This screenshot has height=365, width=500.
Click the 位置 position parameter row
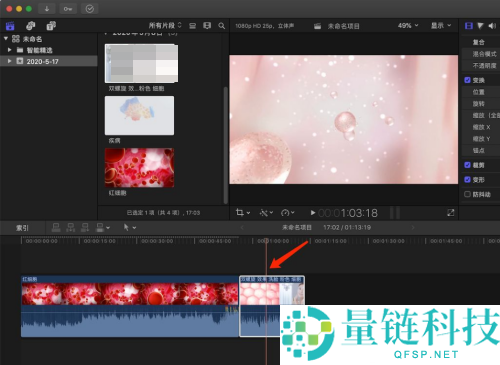[481, 92]
